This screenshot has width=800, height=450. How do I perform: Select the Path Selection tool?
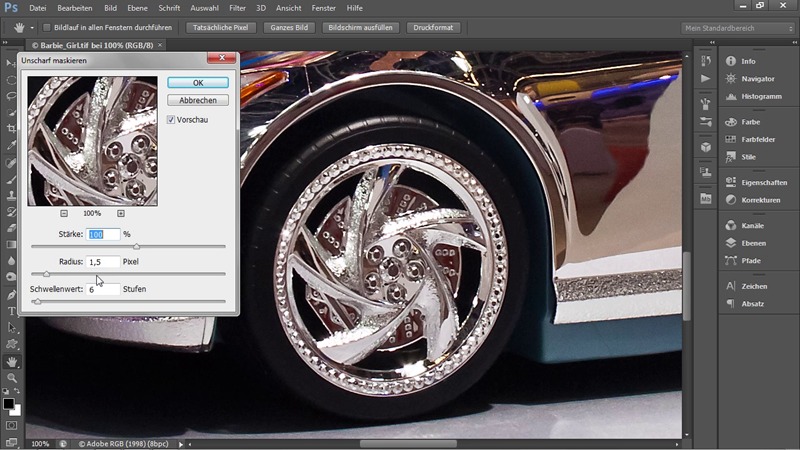pos(11,328)
